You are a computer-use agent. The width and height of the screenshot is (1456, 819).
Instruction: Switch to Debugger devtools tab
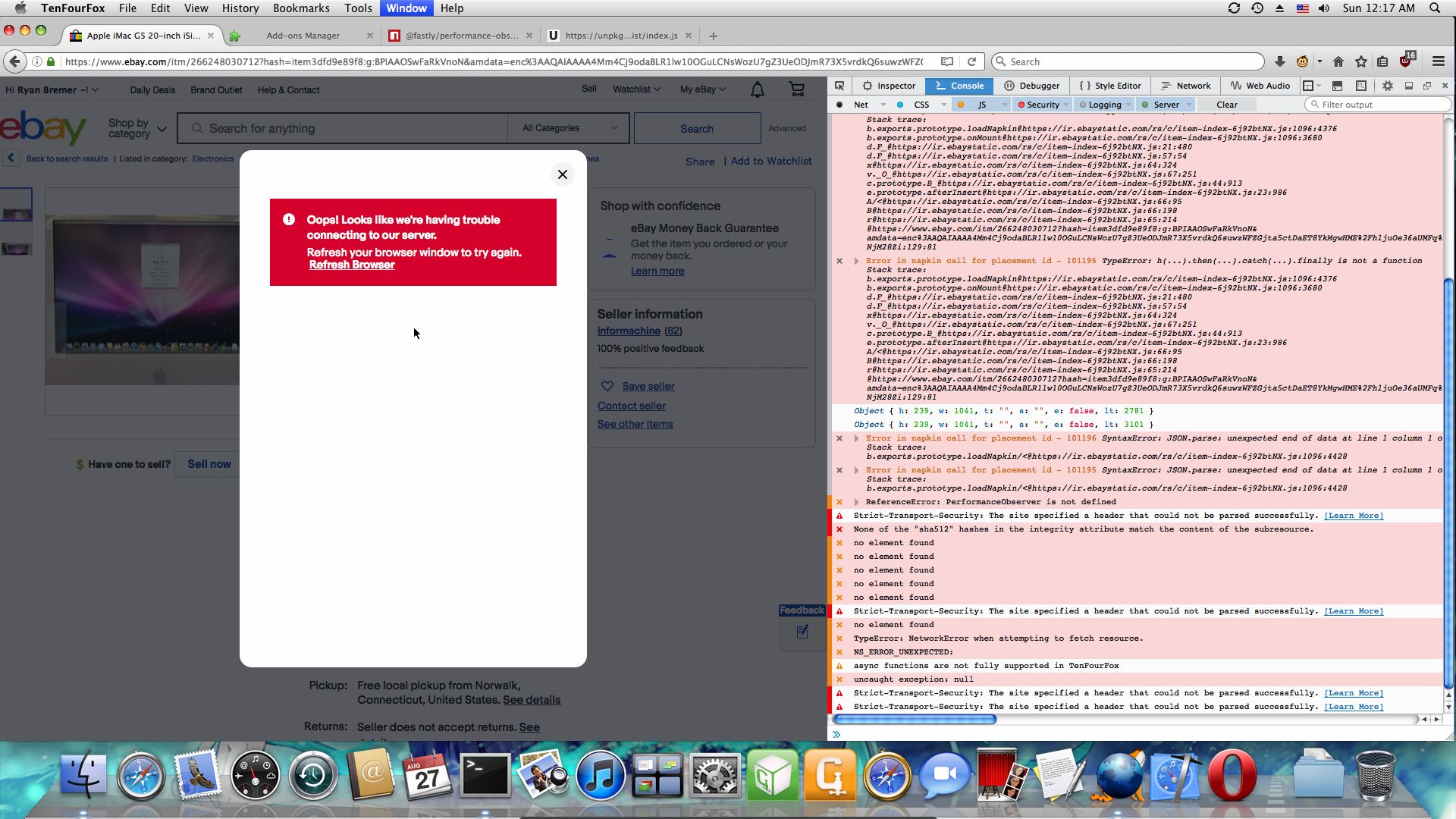click(1032, 86)
